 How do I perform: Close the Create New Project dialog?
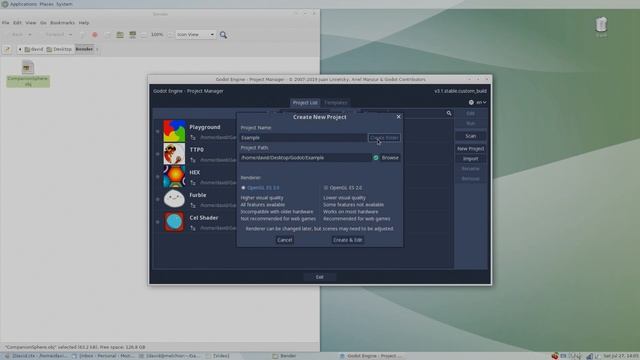coord(399,117)
